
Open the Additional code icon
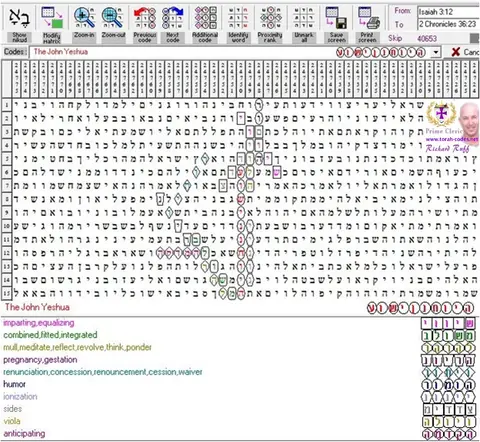(205, 18)
